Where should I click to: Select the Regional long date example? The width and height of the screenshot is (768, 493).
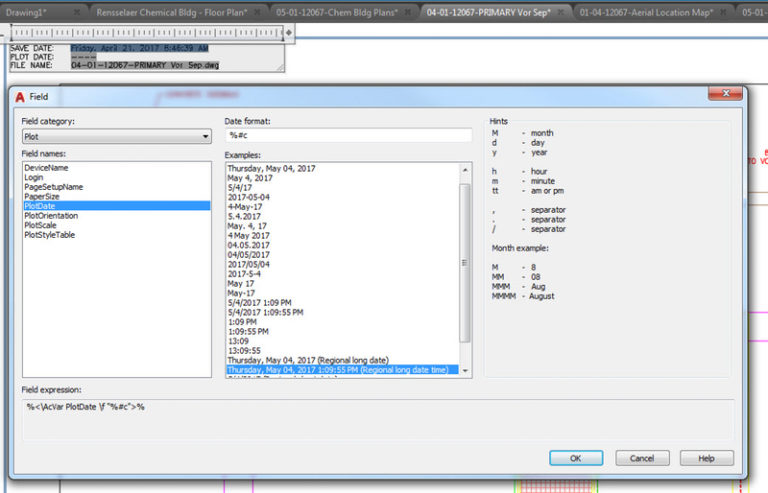click(304, 360)
